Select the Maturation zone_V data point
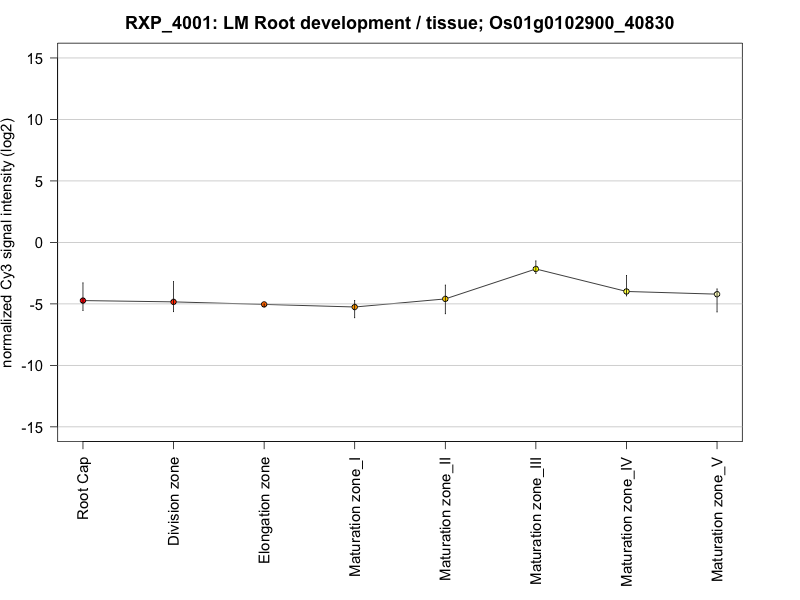This screenshot has height=600, width=800. 716,294
